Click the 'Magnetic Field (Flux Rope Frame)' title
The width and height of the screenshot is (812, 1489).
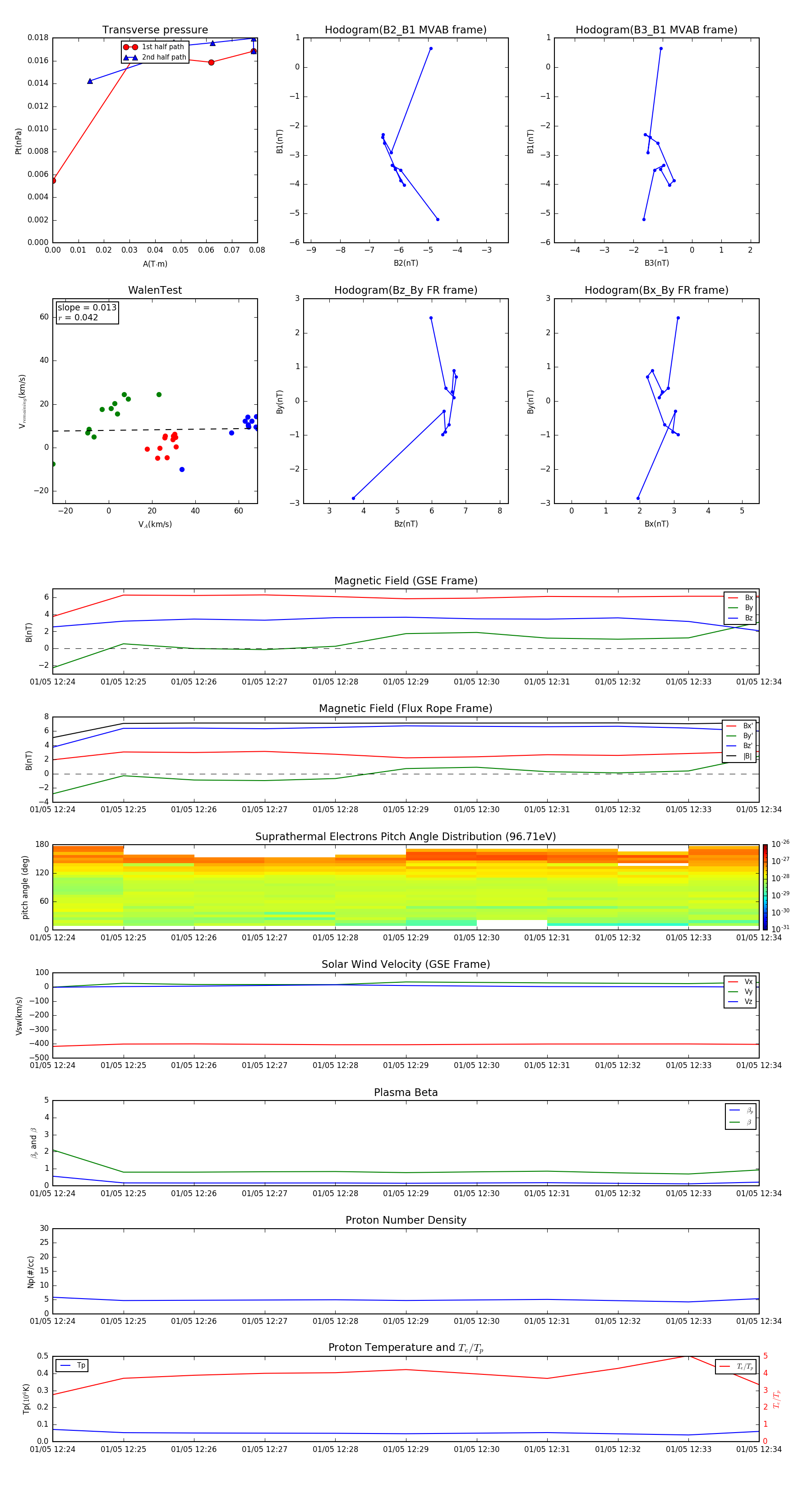[x=406, y=709]
